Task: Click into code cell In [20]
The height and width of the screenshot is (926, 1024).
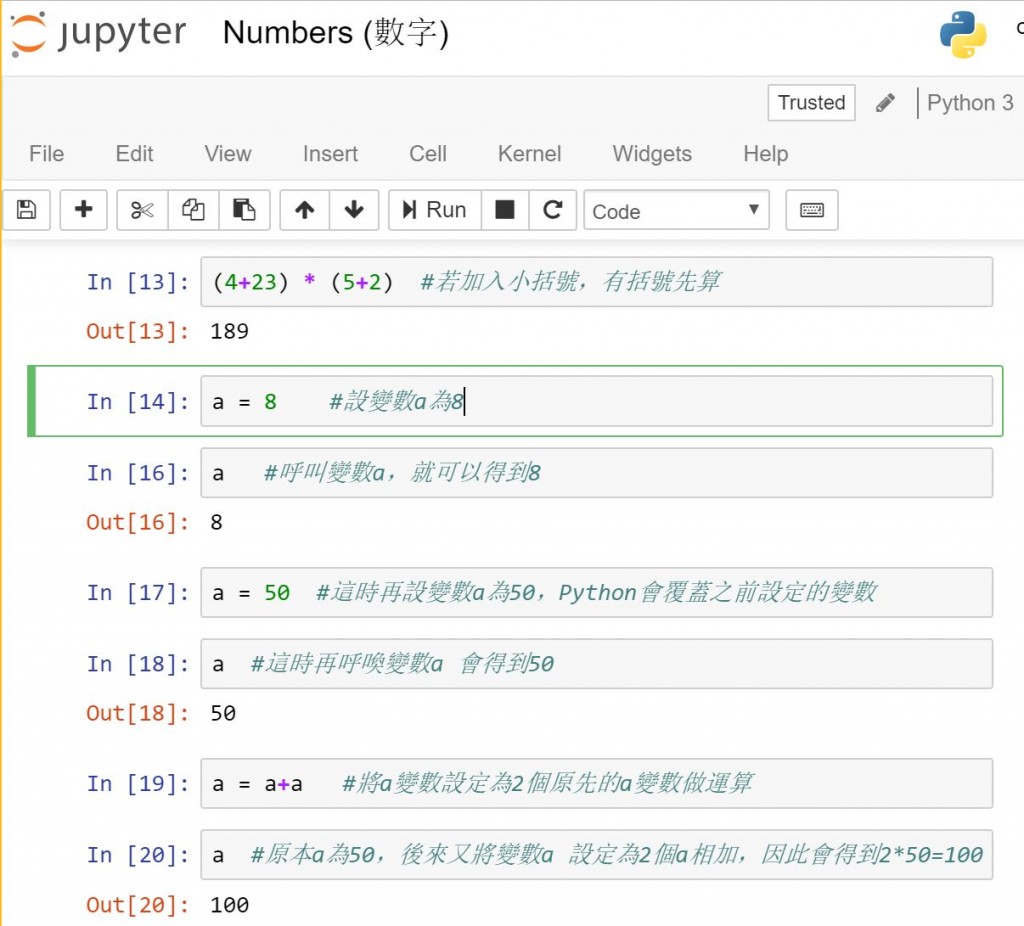Action: click(596, 855)
